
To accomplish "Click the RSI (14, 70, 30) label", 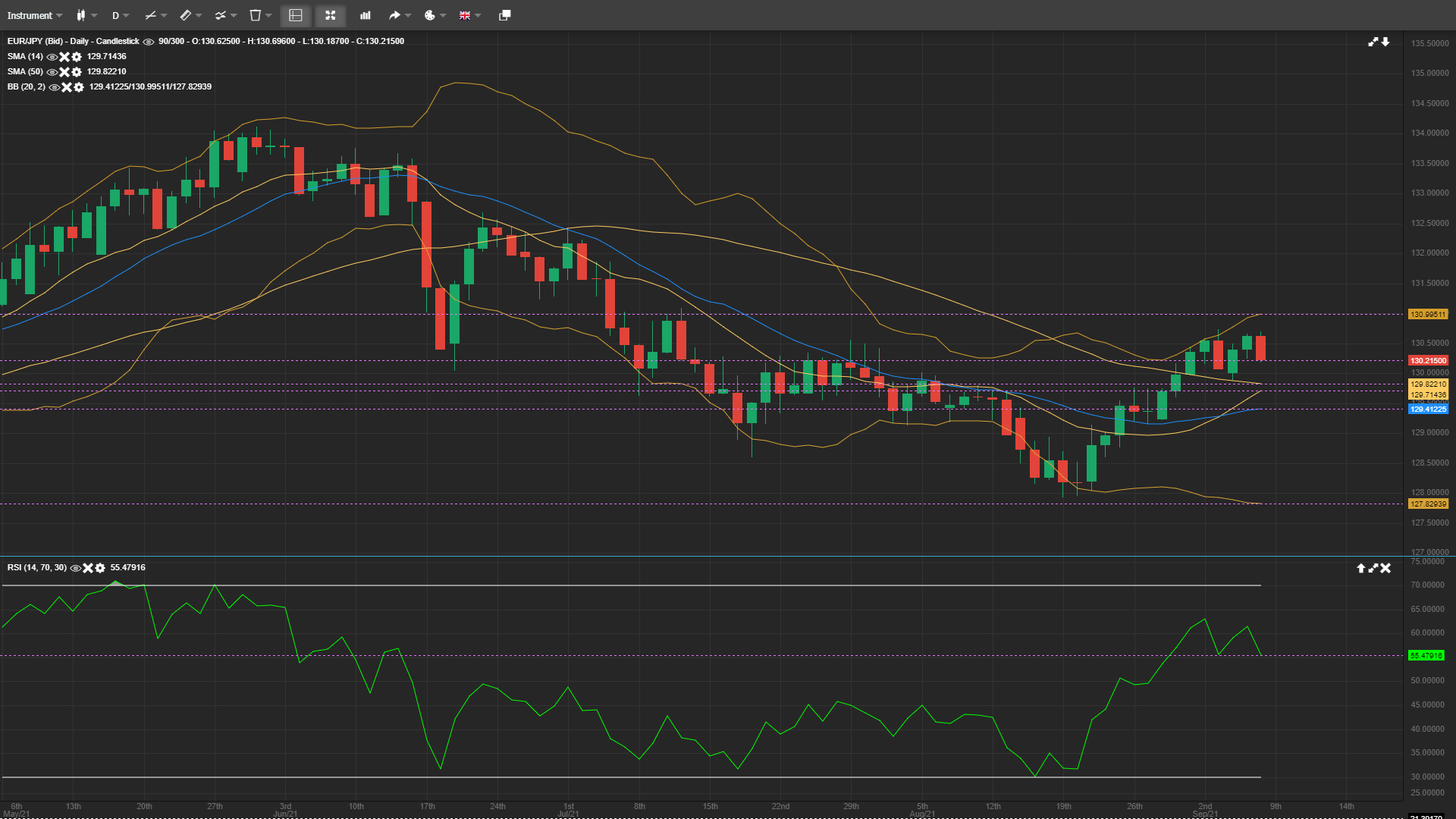I will click(x=37, y=567).
